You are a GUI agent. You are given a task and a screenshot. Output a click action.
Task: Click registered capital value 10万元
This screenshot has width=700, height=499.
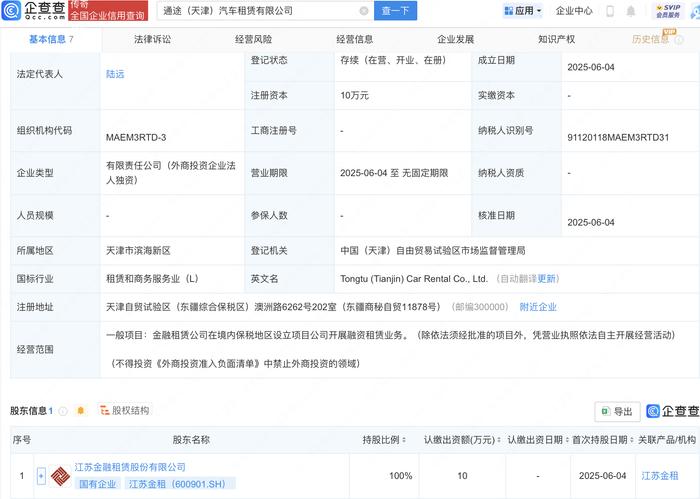(354, 96)
